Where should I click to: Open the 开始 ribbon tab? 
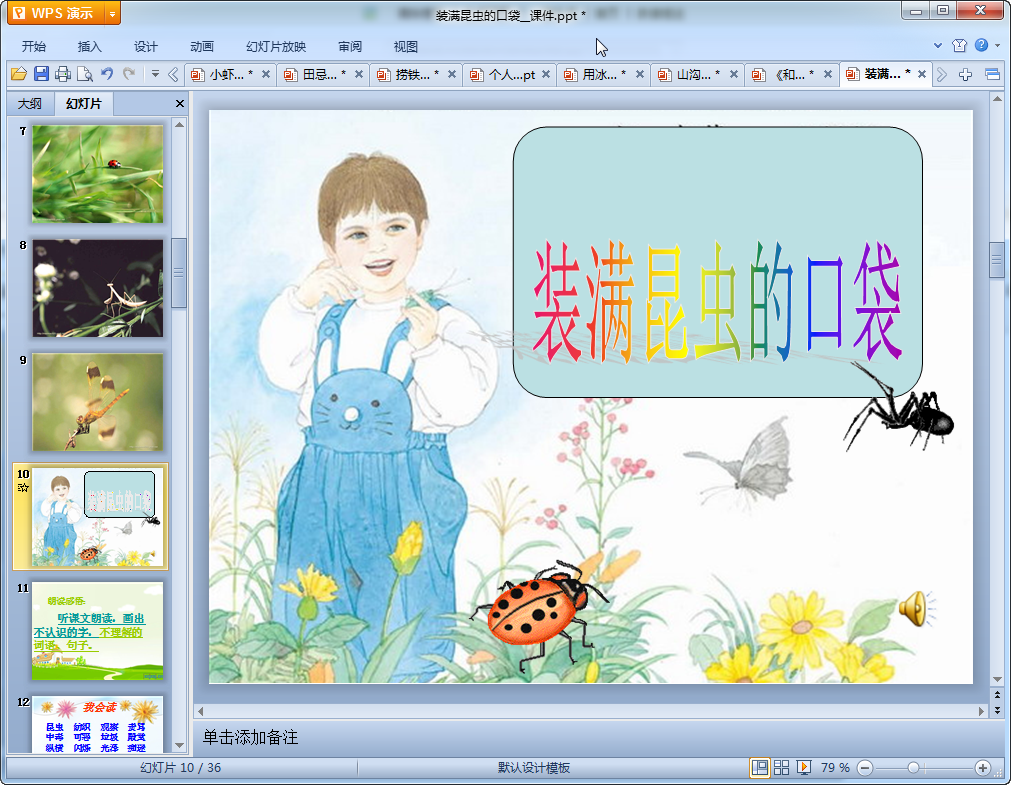point(34,46)
